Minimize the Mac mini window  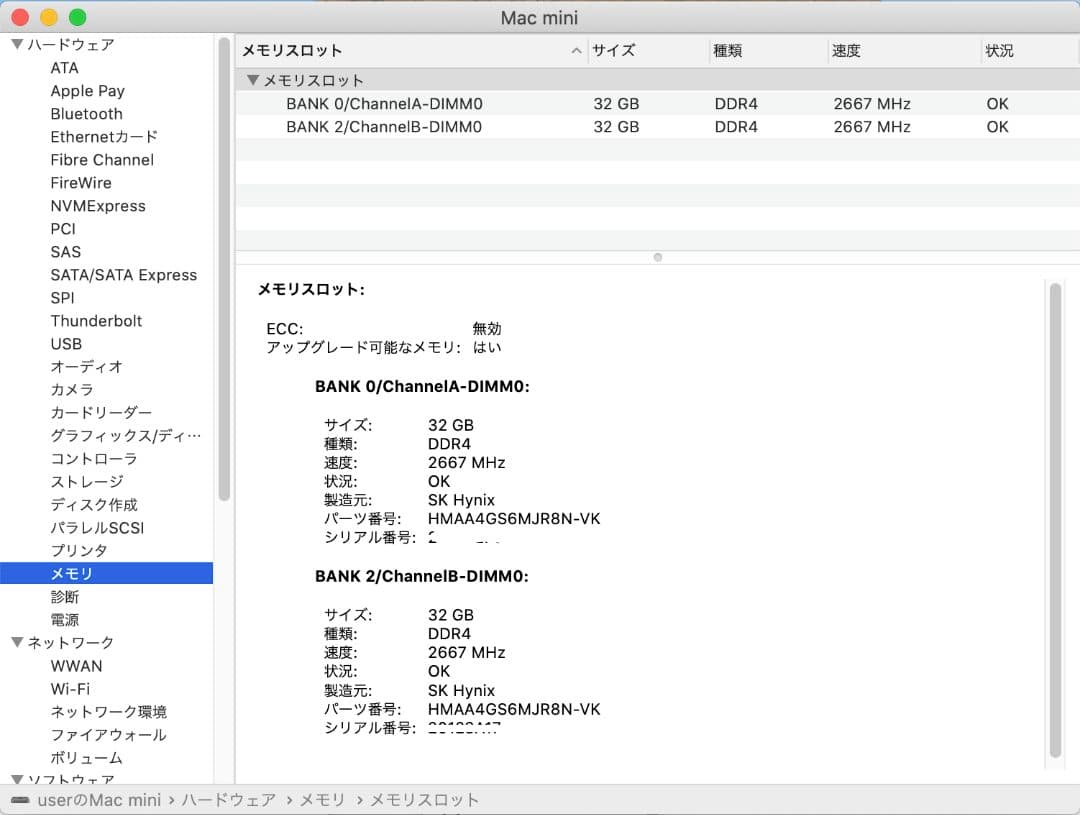pyautogui.click(x=49, y=17)
